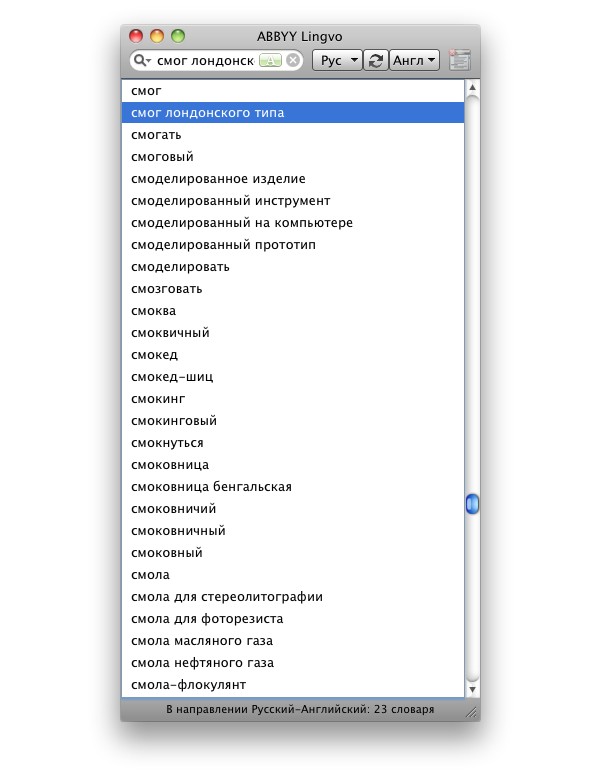This screenshot has width=600, height=776.
Task: Click the scrollbar down arrow
Action: tap(472, 689)
